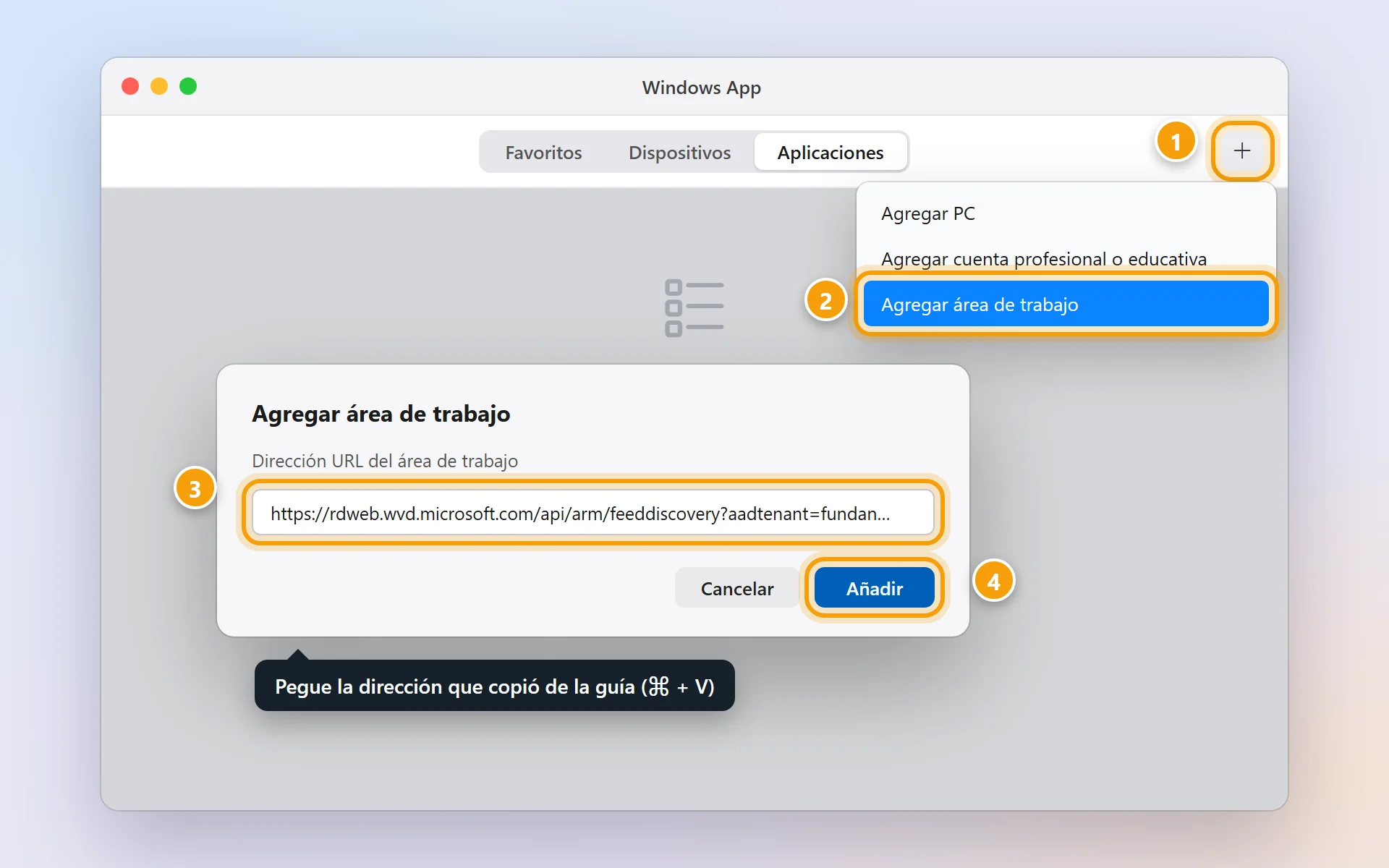Click the empty list icon in center
This screenshot has width=1389, height=868.
[x=694, y=308]
